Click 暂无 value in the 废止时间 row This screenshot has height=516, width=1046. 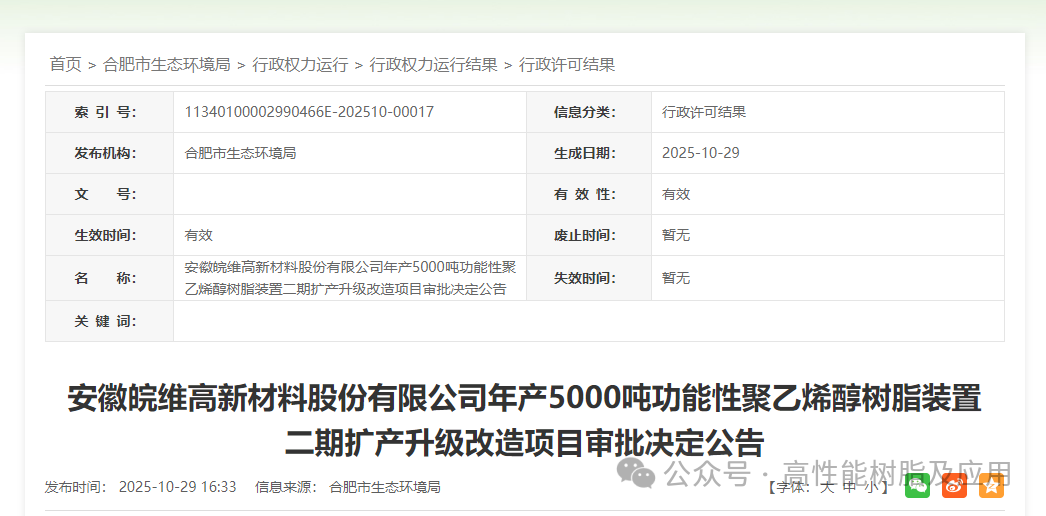(x=676, y=235)
